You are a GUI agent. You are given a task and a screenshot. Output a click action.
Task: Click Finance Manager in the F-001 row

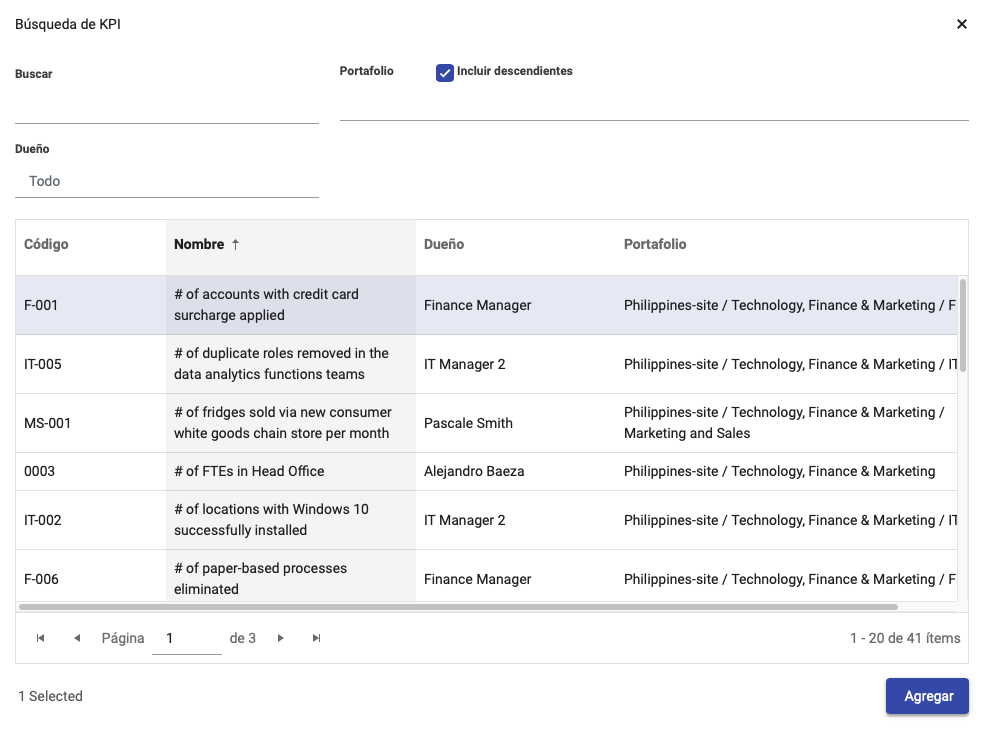tap(477, 305)
